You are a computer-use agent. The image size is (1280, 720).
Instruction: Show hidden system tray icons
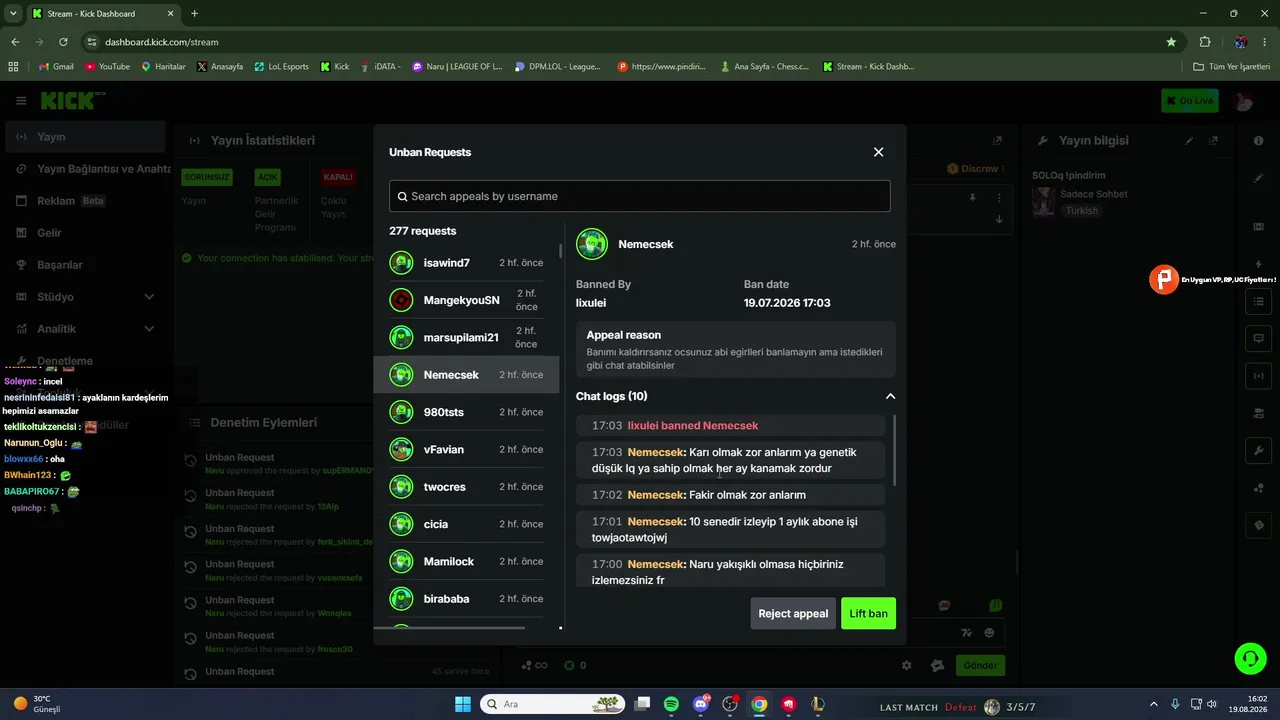click(1153, 705)
